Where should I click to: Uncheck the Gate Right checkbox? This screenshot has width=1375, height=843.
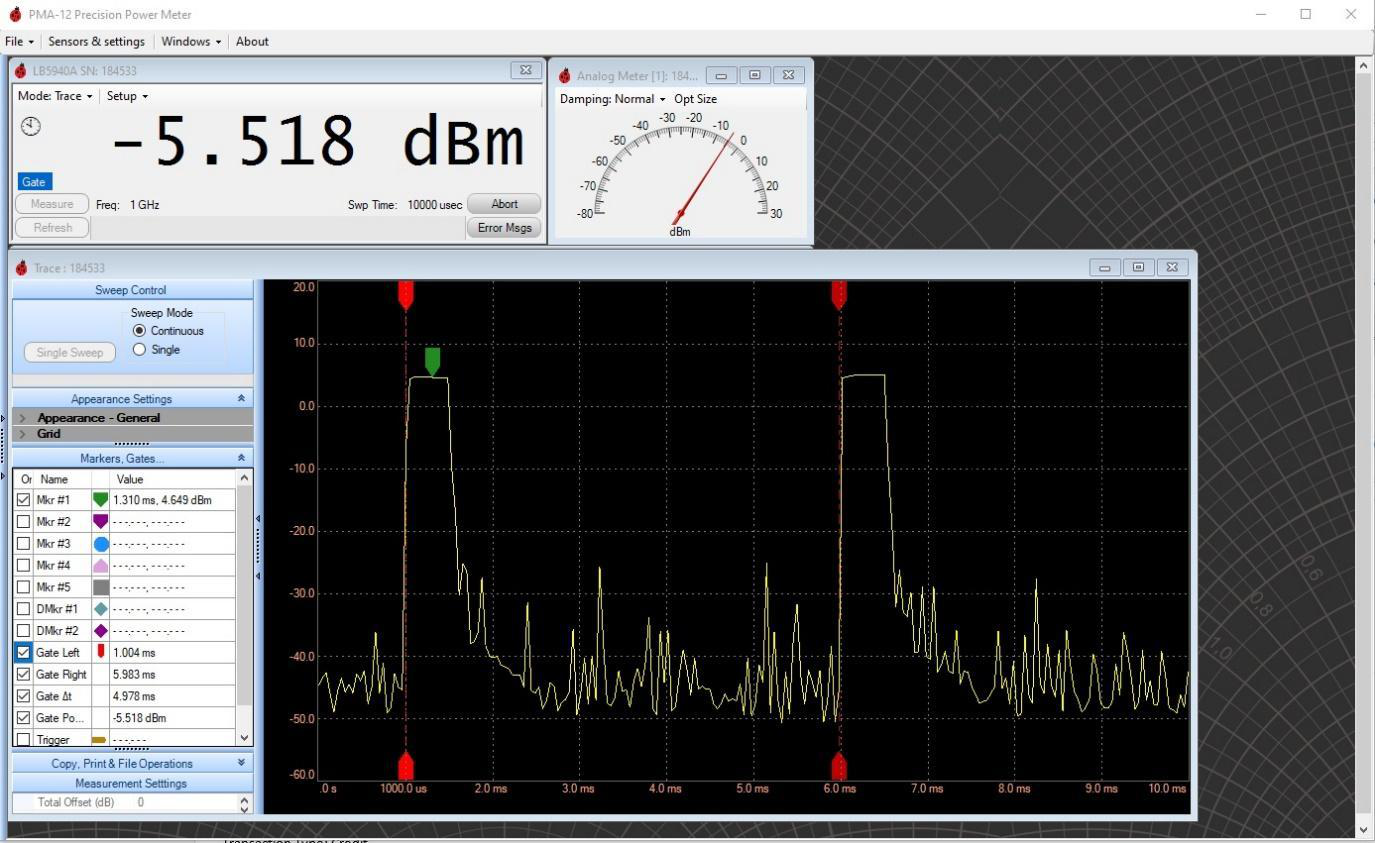pyautogui.click(x=24, y=674)
